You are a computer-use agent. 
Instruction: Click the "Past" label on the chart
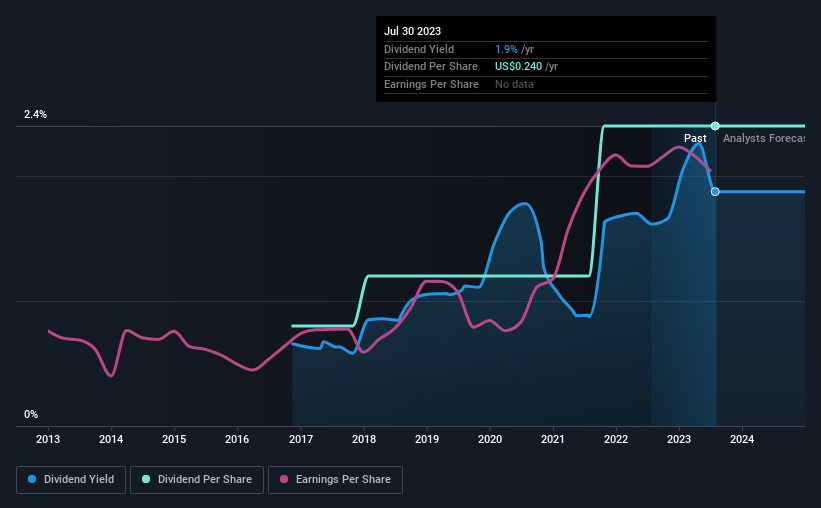coord(695,138)
